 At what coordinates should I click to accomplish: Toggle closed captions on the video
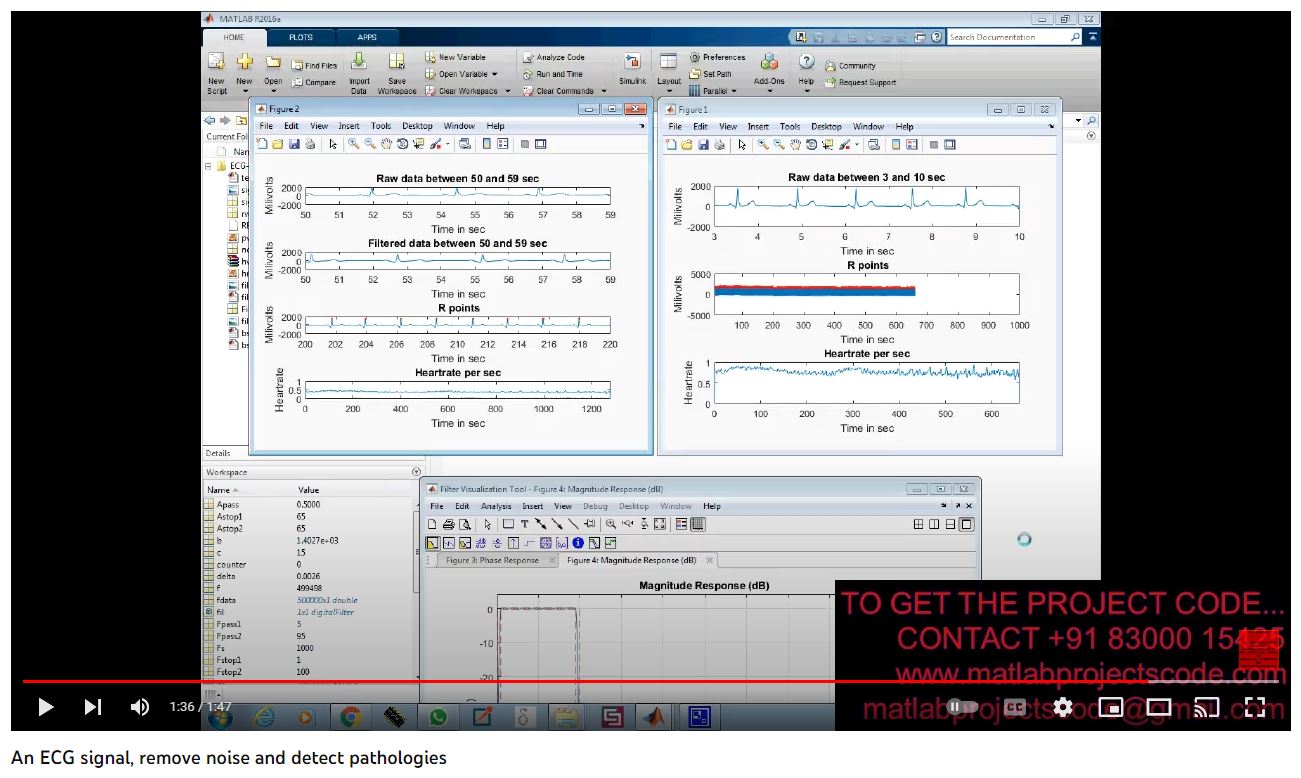(x=1014, y=707)
